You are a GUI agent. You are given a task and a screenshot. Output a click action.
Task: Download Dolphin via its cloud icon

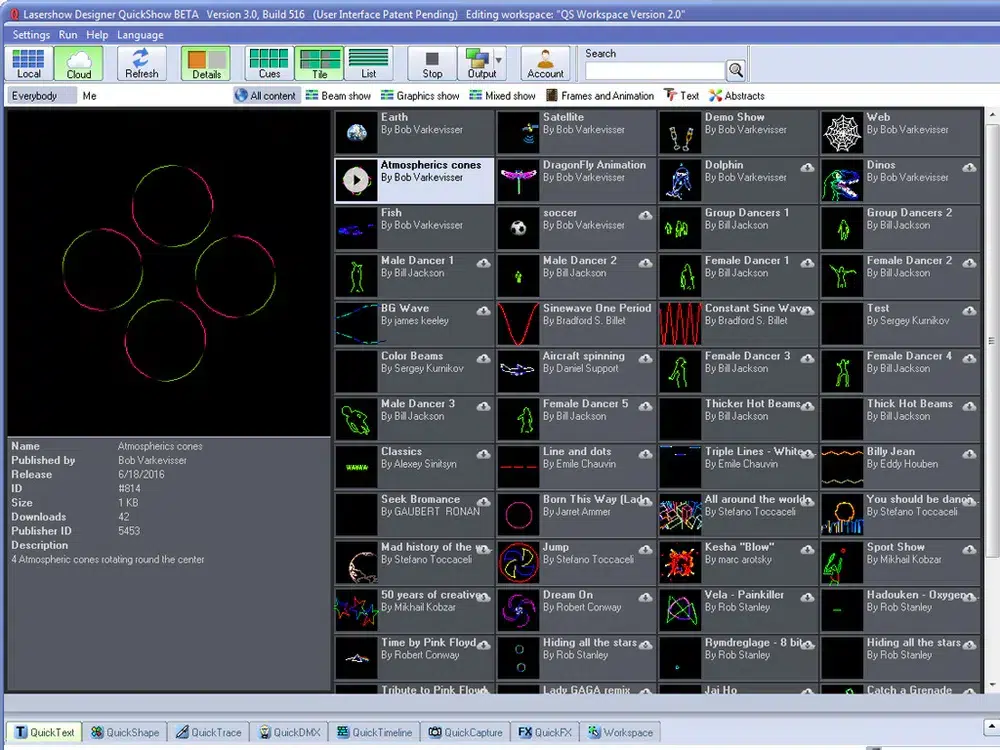807,168
